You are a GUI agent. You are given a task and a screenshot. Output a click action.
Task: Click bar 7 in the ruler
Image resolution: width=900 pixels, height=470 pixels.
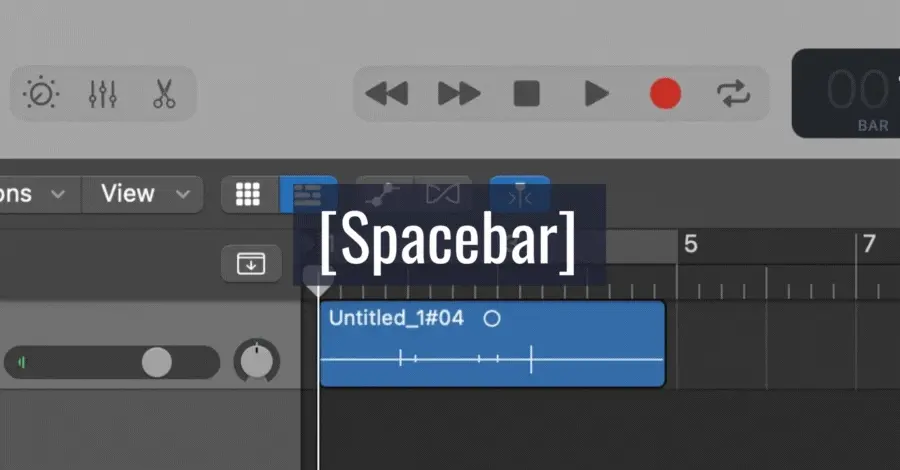[869, 244]
